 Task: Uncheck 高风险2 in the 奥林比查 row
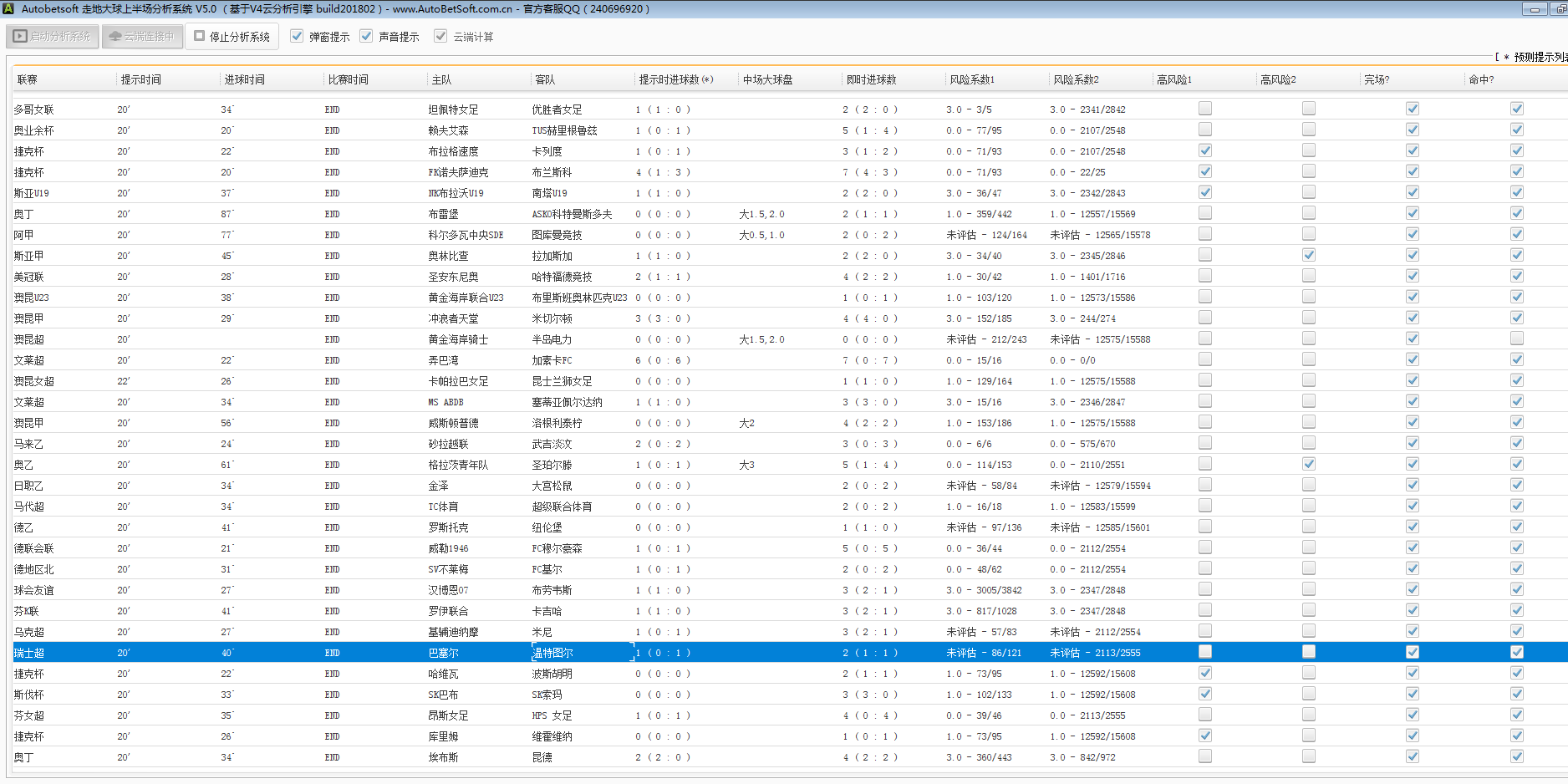[1308, 255]
